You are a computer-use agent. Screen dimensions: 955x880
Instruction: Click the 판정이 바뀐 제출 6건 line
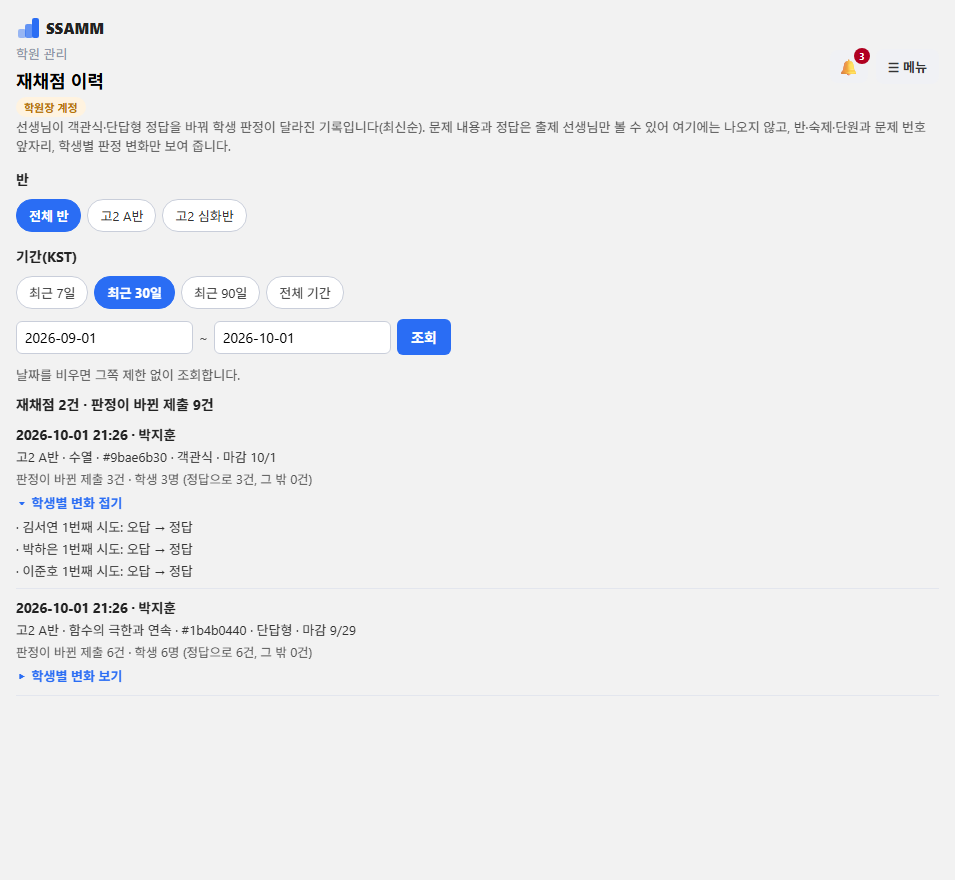(x=164, y=652)
